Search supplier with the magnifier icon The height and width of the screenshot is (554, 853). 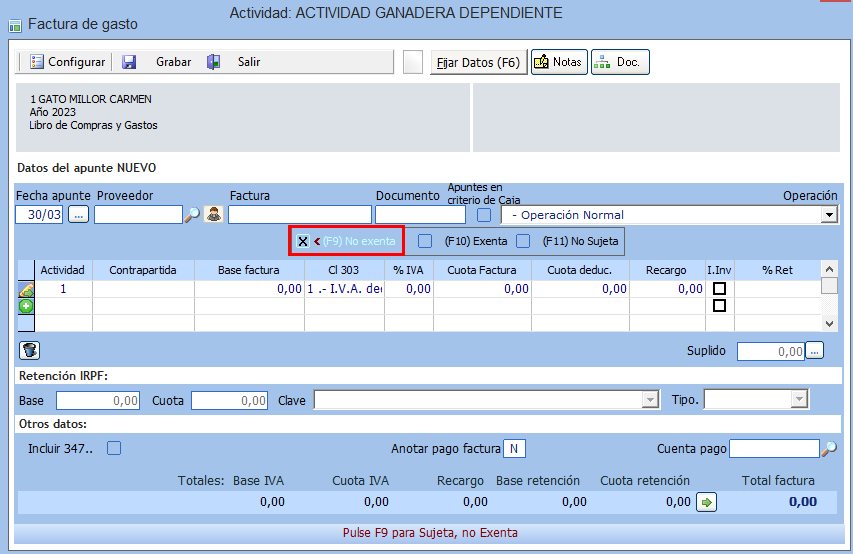pos(192,214)
